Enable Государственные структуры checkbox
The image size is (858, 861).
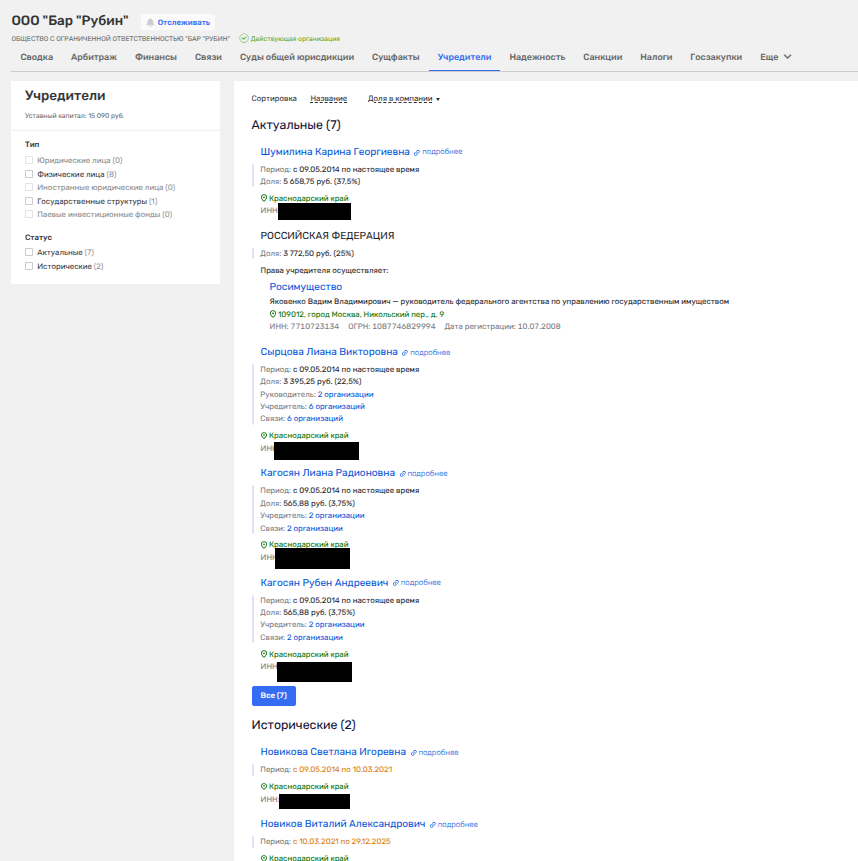coord(29,201)
